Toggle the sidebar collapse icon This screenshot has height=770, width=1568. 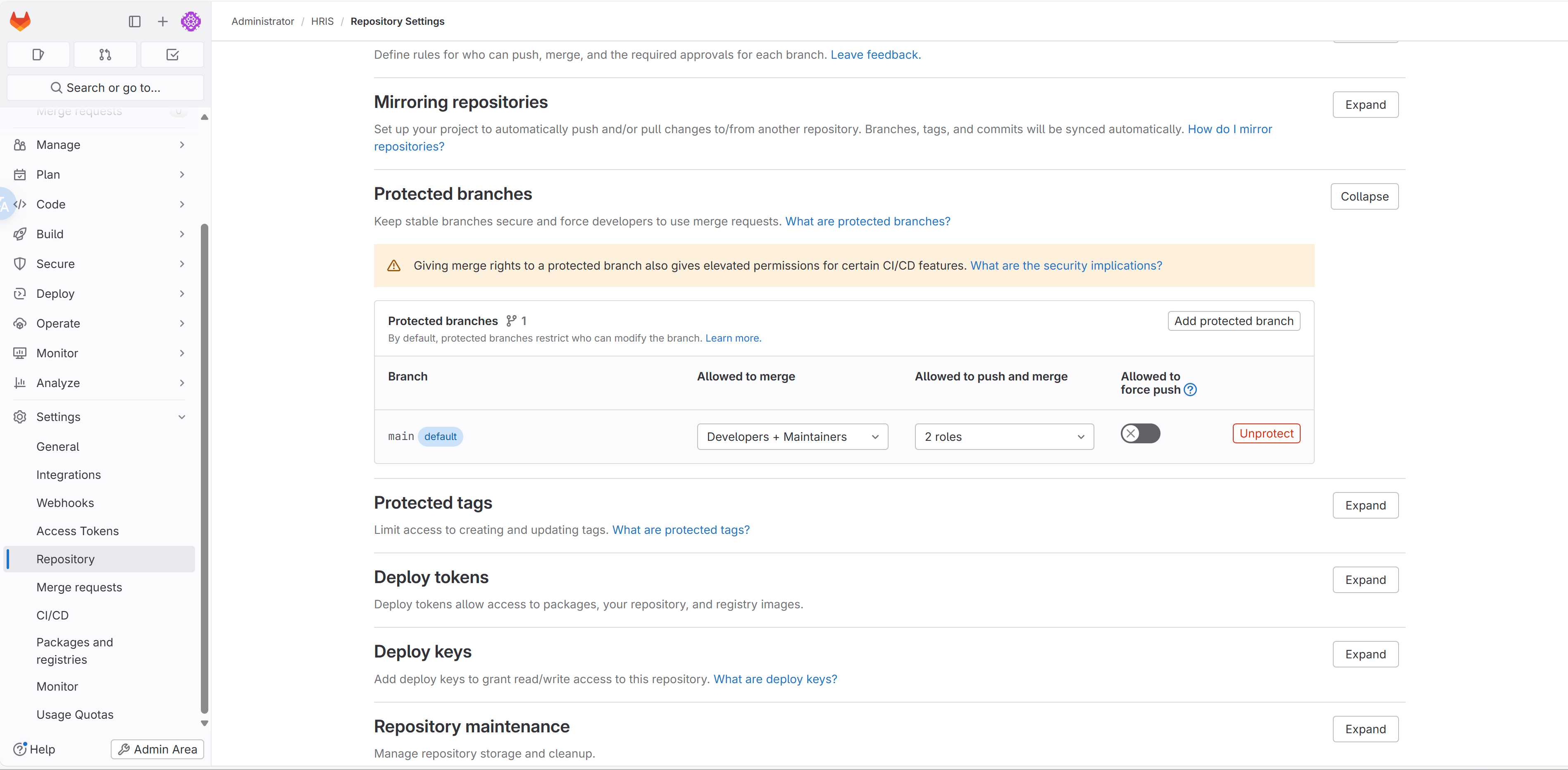(x=134, y=22)
